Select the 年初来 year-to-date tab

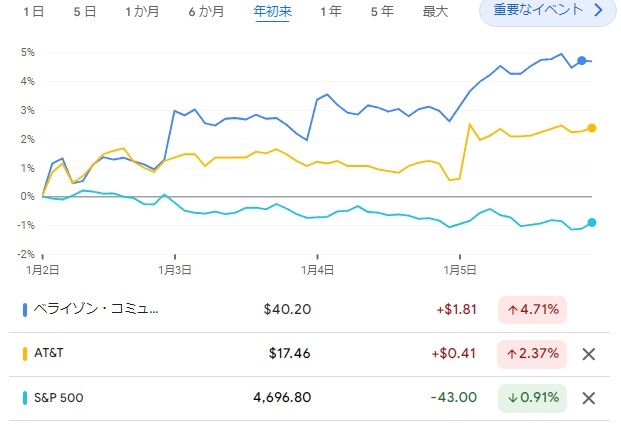pos(272,11)
